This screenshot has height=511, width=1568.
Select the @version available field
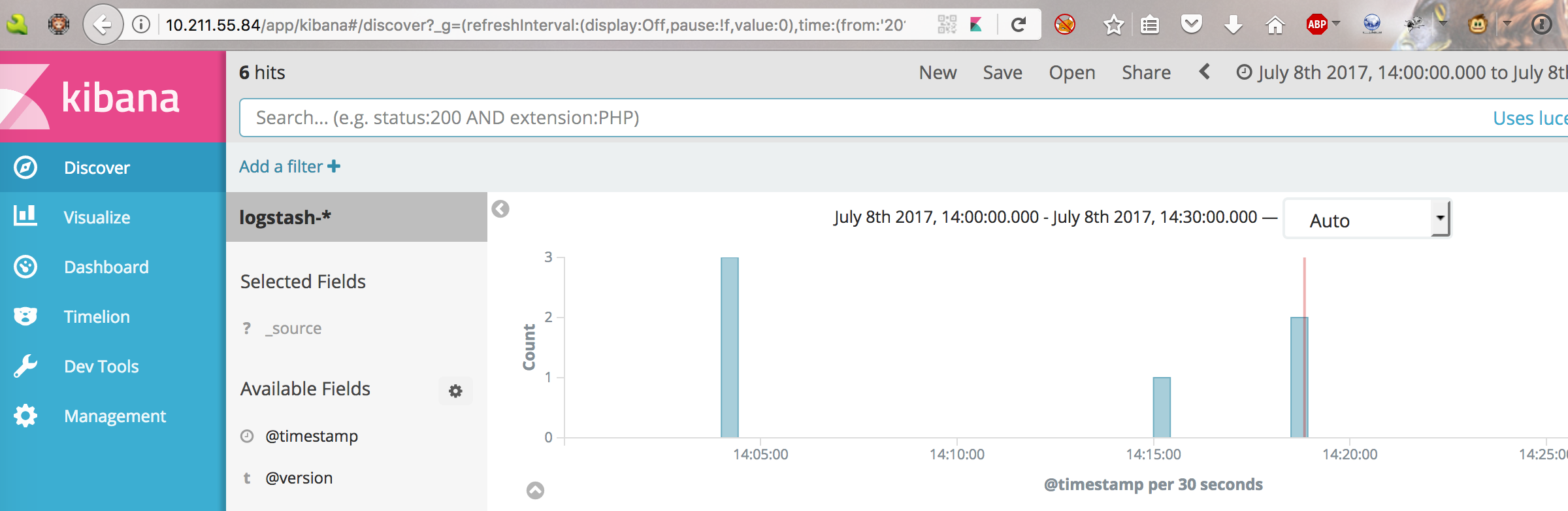(299, 478)
